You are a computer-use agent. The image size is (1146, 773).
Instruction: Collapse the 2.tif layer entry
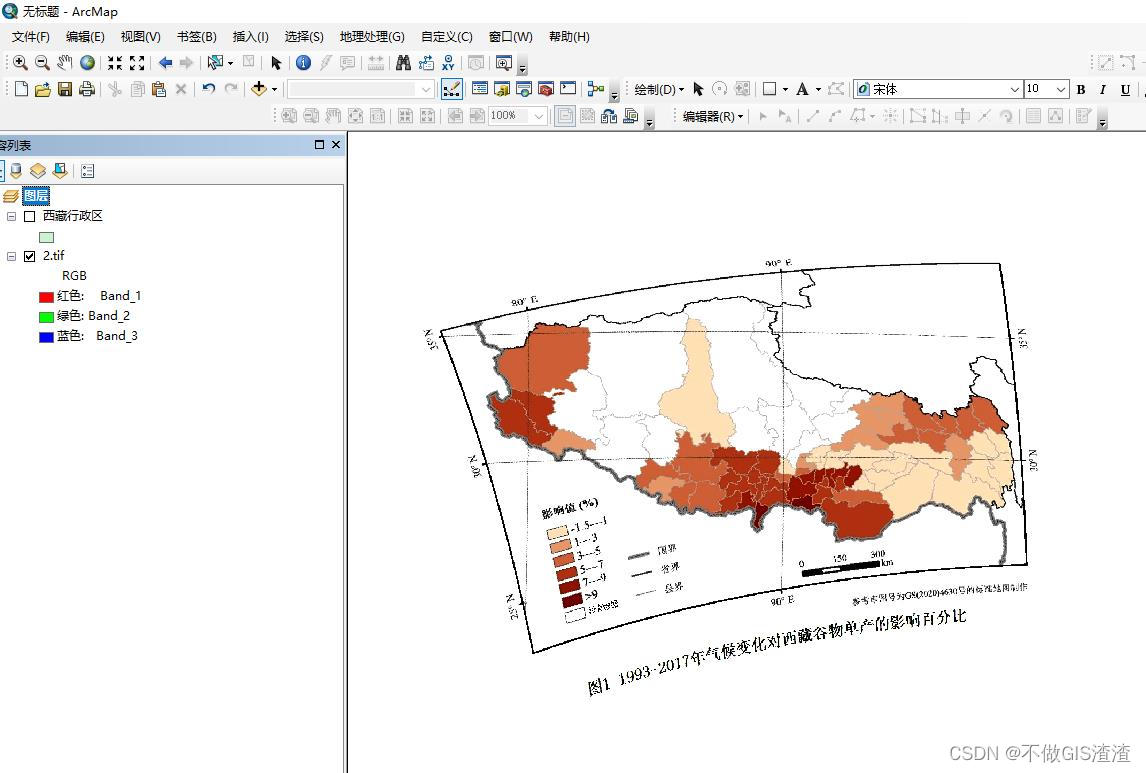14,255
